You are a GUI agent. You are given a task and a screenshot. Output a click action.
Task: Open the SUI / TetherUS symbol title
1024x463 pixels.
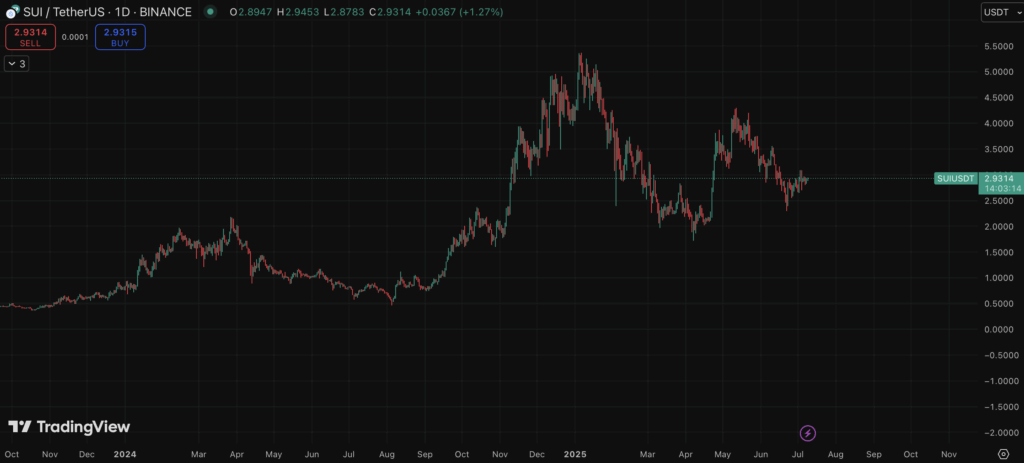pos(108,12)
